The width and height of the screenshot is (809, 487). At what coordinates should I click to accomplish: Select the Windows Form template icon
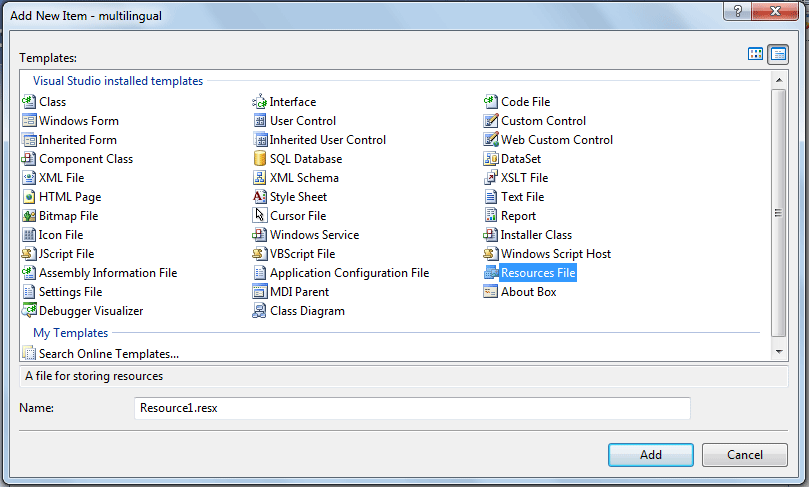pyautogui.click(x=29, y=121)
